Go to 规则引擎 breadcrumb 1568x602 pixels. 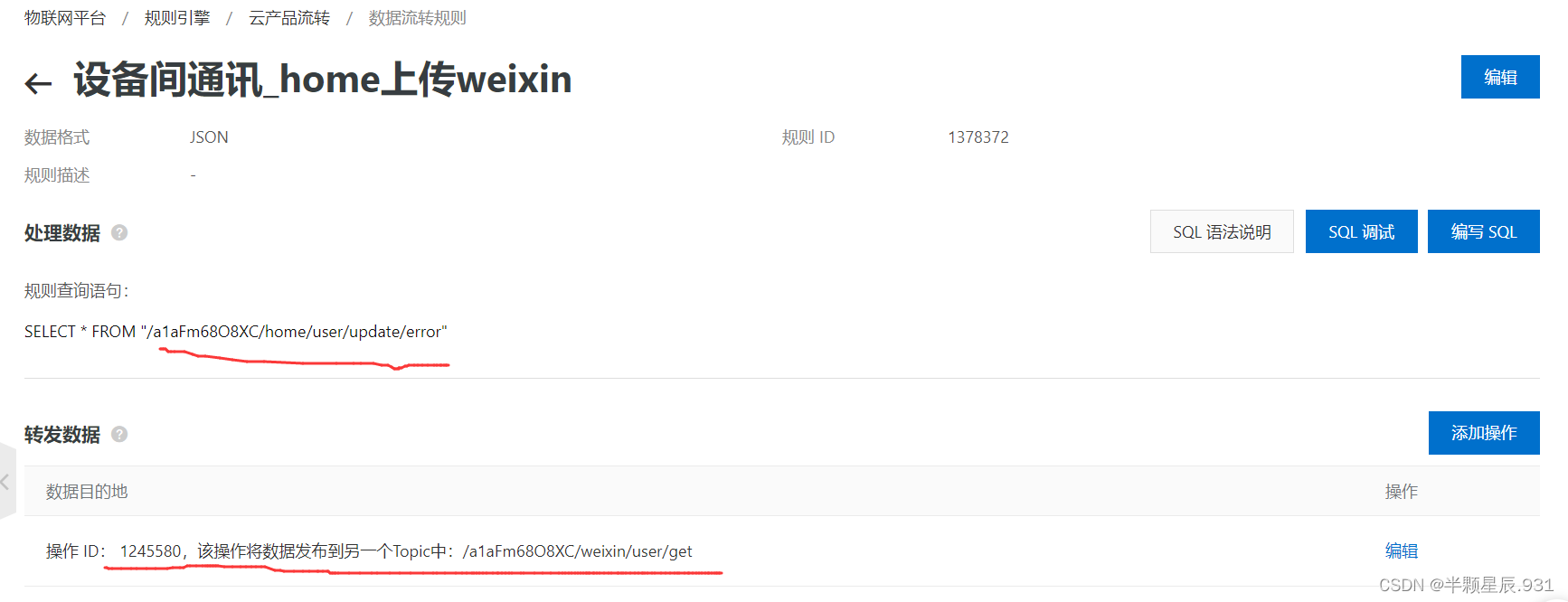point(177,18)
